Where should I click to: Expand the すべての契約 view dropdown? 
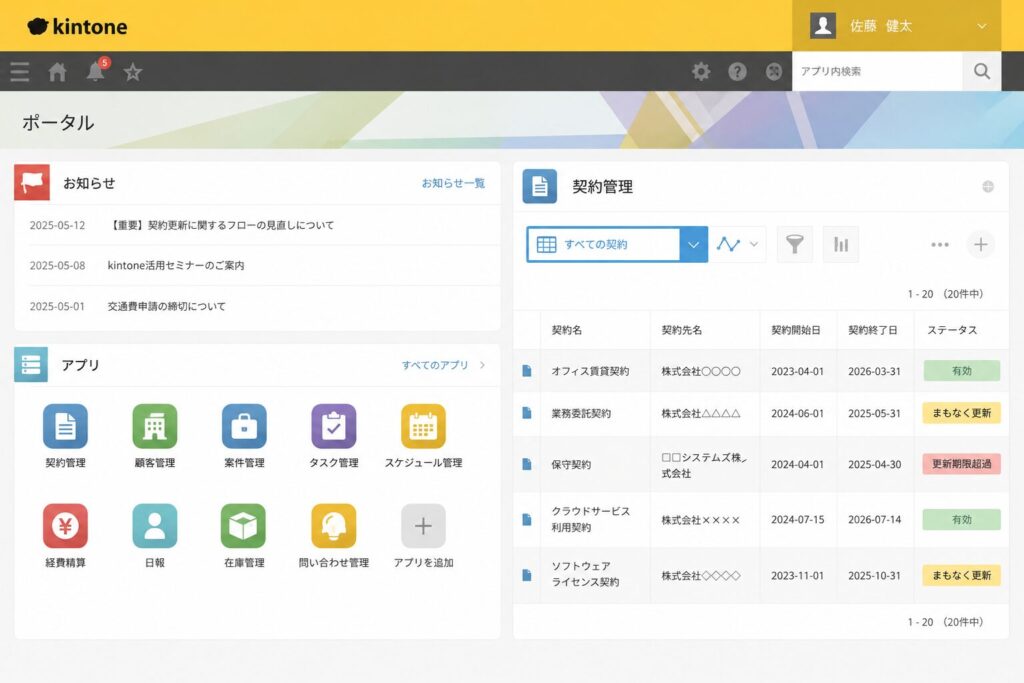pyautogui.click(x=694, y=245)
